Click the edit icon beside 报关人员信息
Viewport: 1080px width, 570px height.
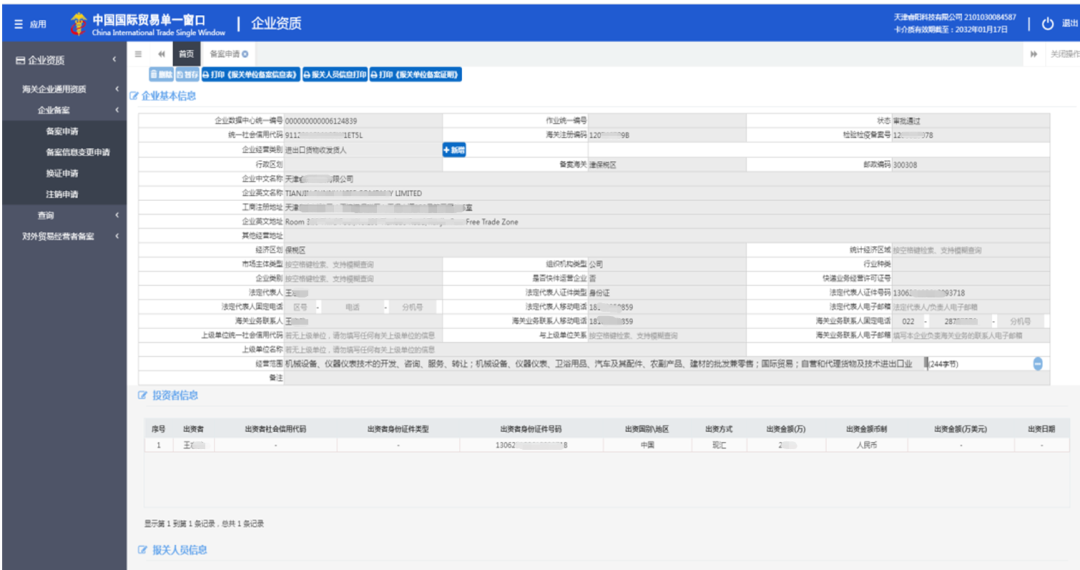point(143,549)
